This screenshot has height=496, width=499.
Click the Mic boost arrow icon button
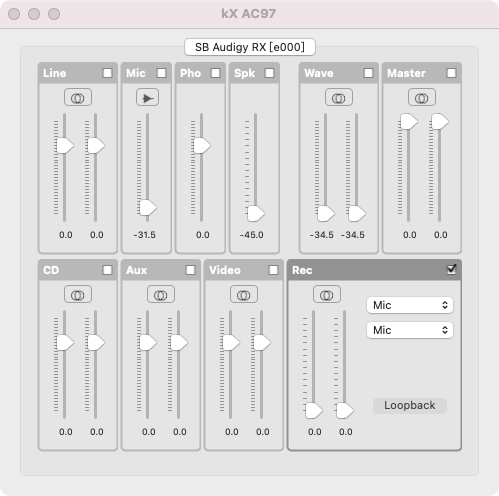pos(147,97)
